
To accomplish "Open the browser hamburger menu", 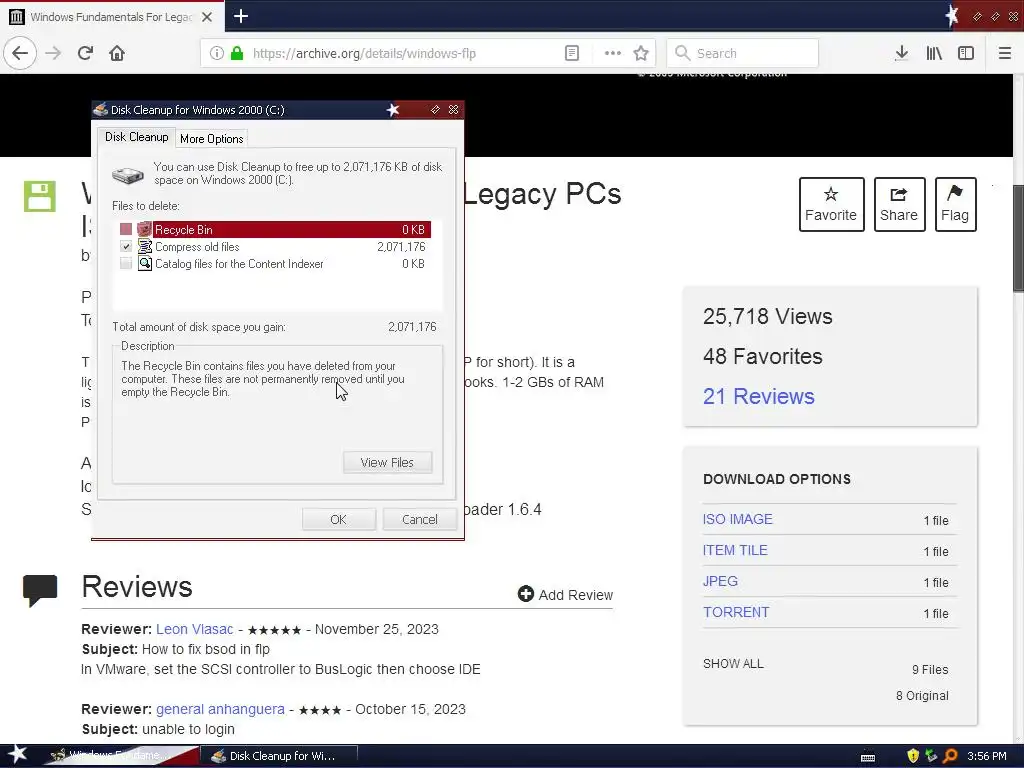I will point(1004,53).
